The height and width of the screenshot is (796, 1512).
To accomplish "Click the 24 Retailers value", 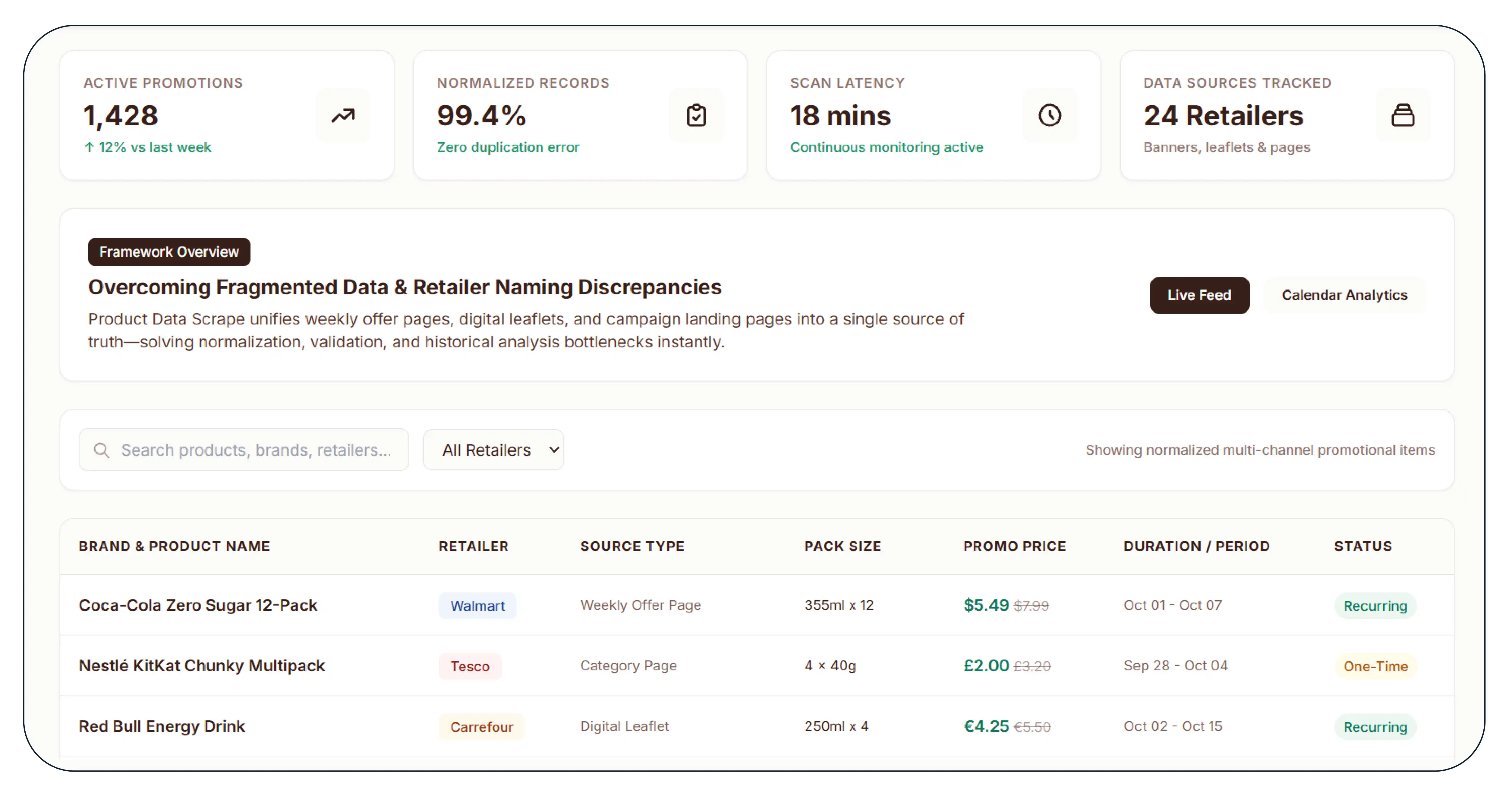I will 1223,116.
